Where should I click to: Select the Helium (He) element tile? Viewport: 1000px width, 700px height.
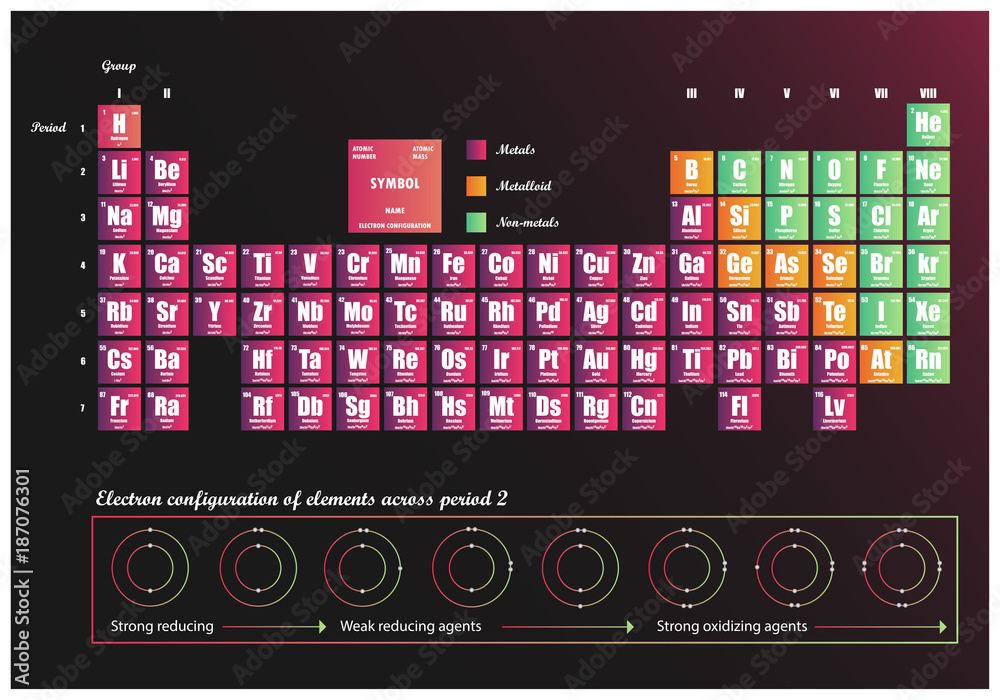pyautogui.click(x=928, y=125)
